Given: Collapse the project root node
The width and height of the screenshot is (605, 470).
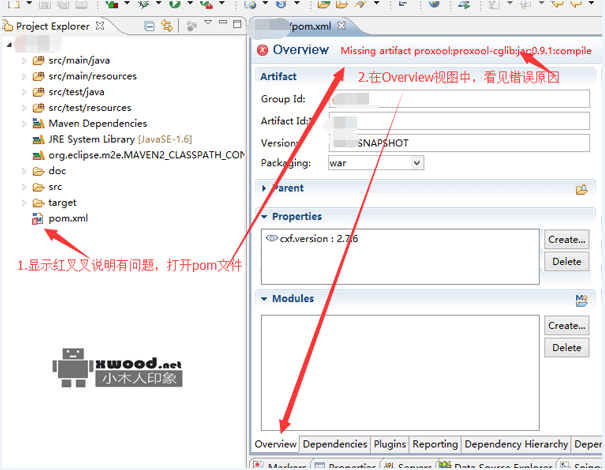Looking at the screenshot, I should [x=9, y=45].
